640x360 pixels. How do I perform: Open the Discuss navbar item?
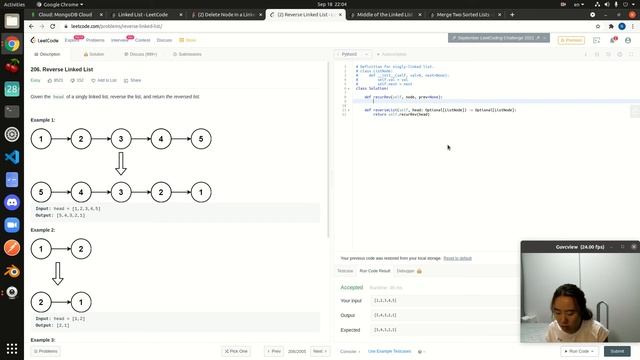pos(164,40)
